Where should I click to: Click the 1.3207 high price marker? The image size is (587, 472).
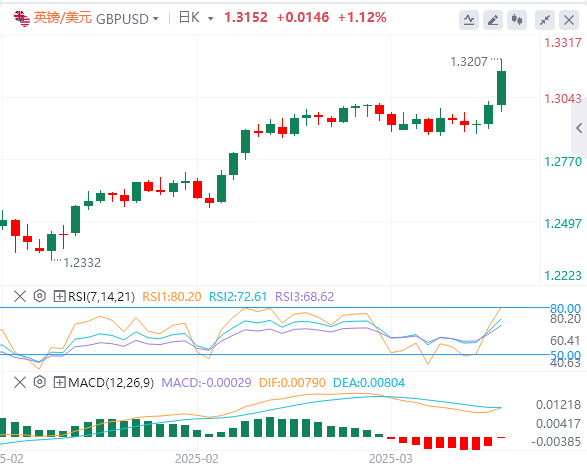click(469, 62)
